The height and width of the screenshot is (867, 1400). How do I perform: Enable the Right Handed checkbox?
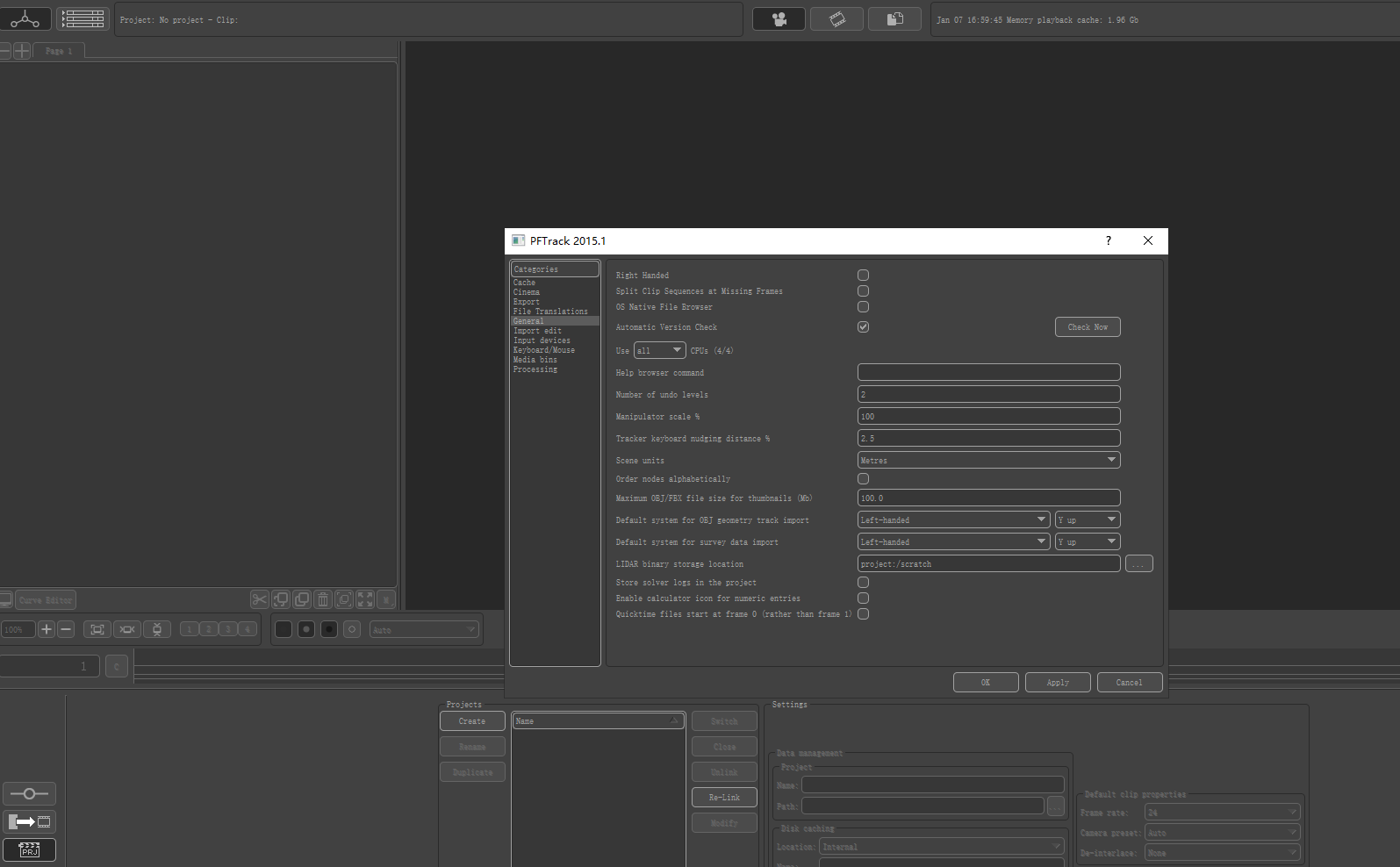coord(863,276)
